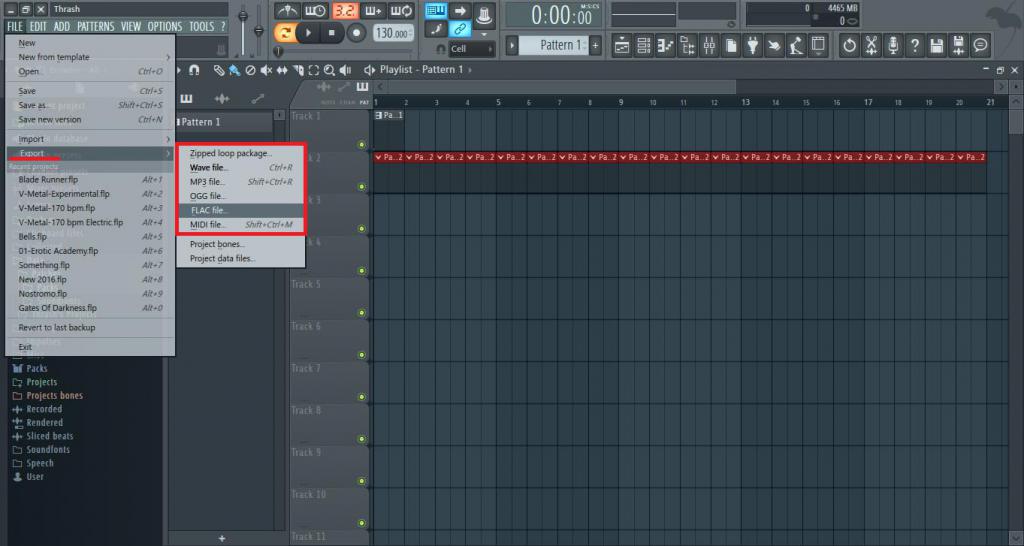
Task: Open the Playlist view icon
Action: (622, 45)
